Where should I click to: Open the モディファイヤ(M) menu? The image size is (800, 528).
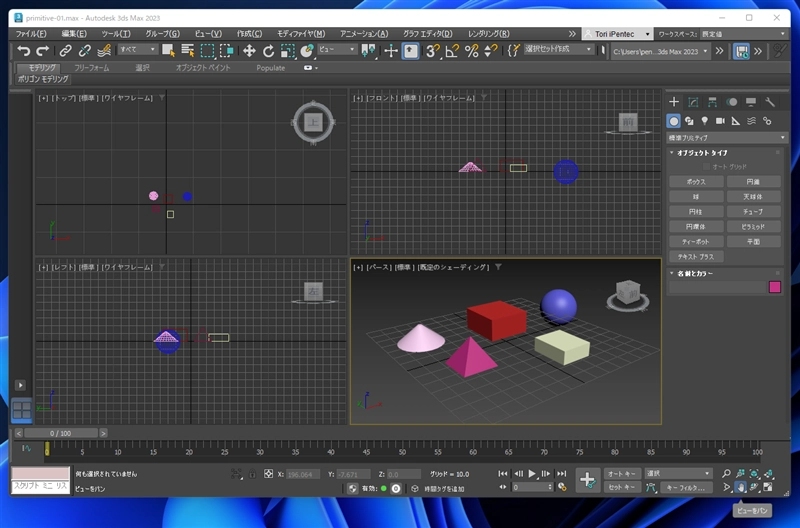tap(301, 34)
